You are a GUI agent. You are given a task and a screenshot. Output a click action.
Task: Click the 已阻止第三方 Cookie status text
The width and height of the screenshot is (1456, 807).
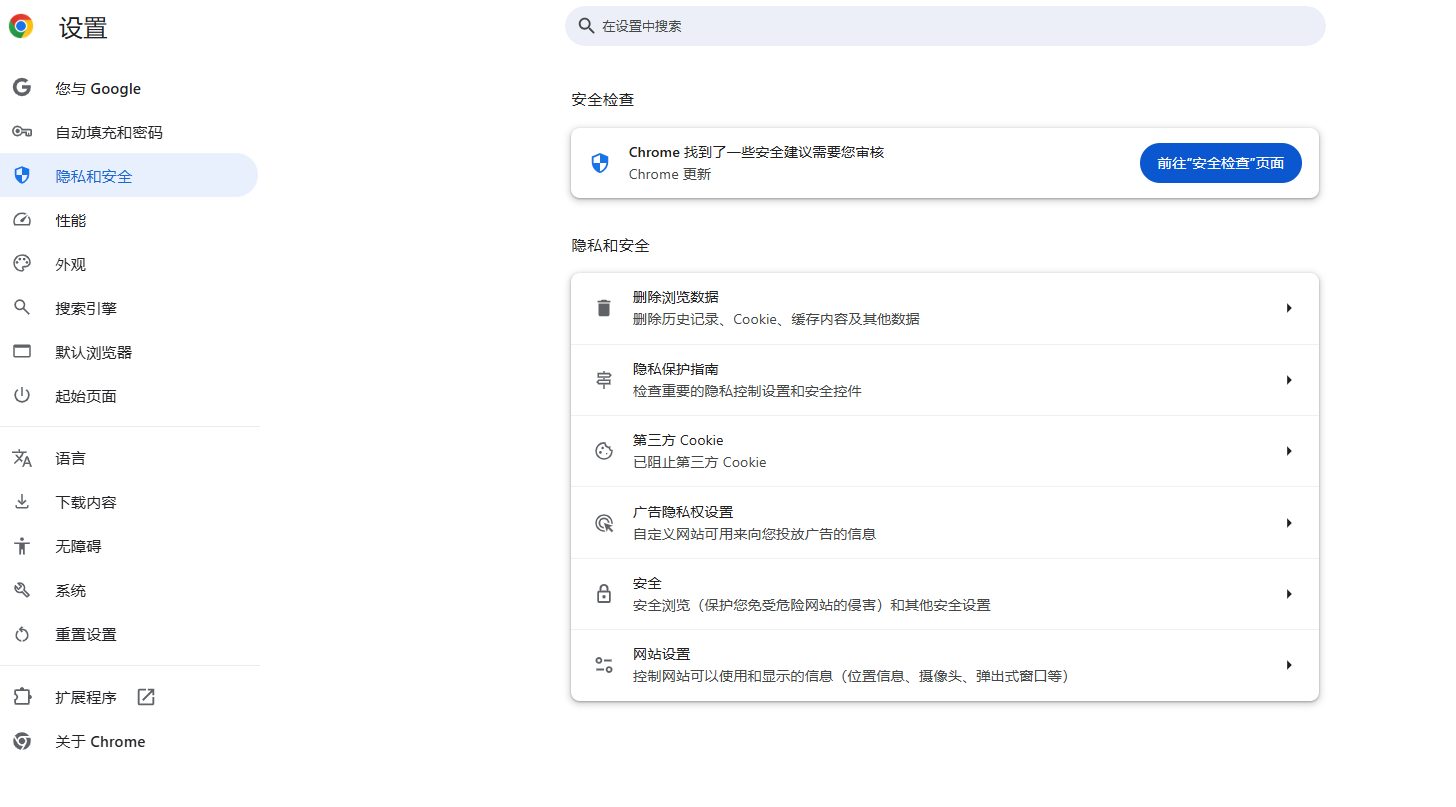click(x=700, y=462)
